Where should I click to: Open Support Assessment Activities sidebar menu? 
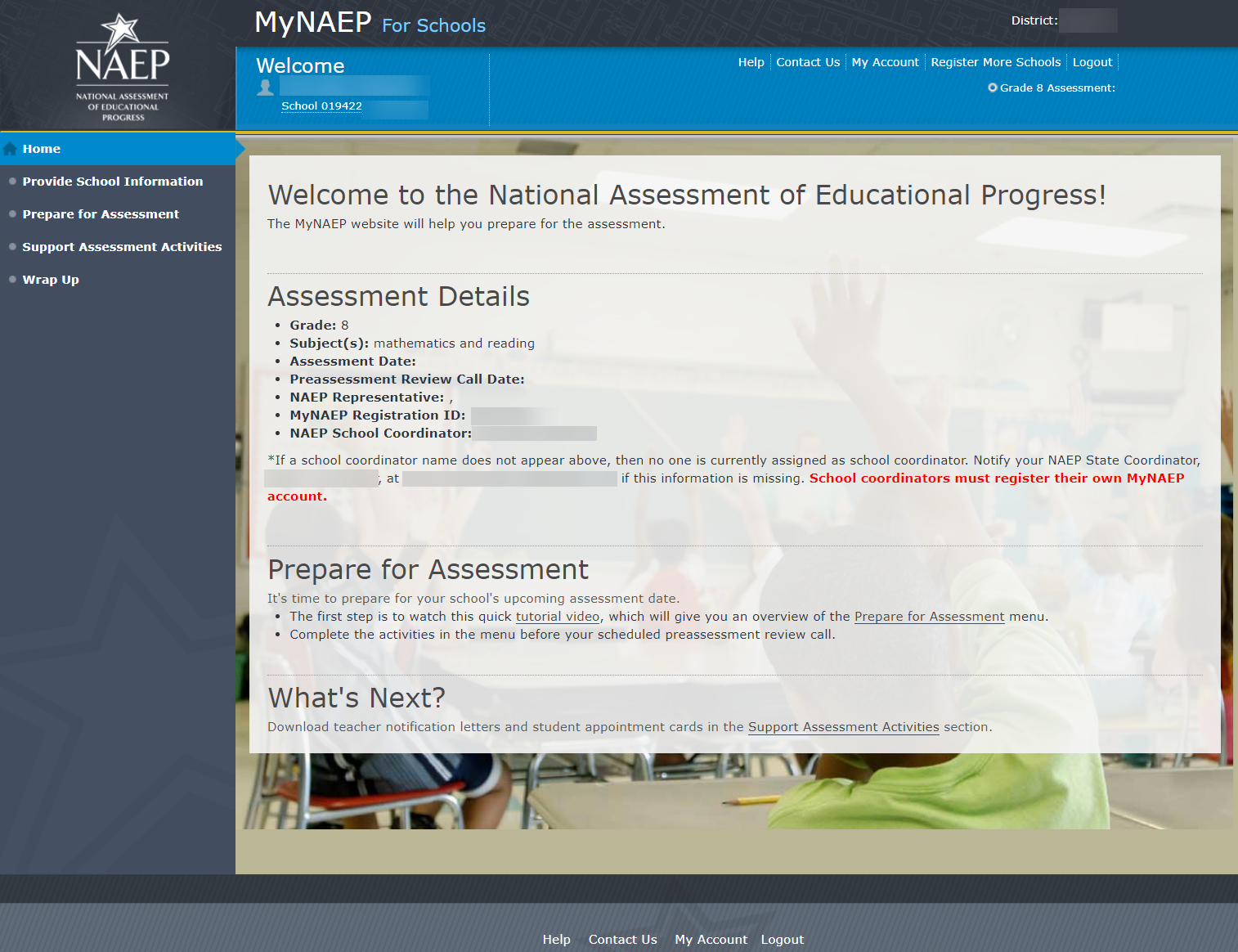pyautogui.click(x=122, y=247)
